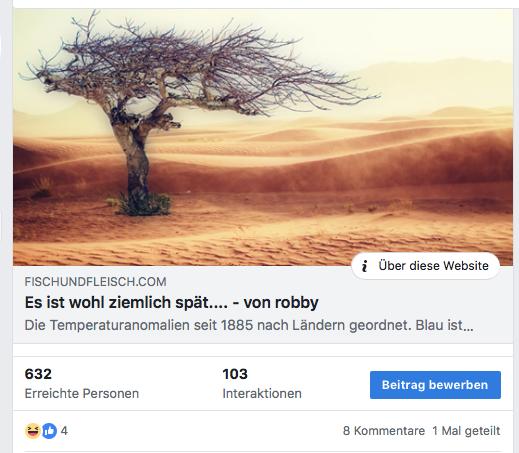Show who shared via '1 Mal geteilt'

point(466,431)
